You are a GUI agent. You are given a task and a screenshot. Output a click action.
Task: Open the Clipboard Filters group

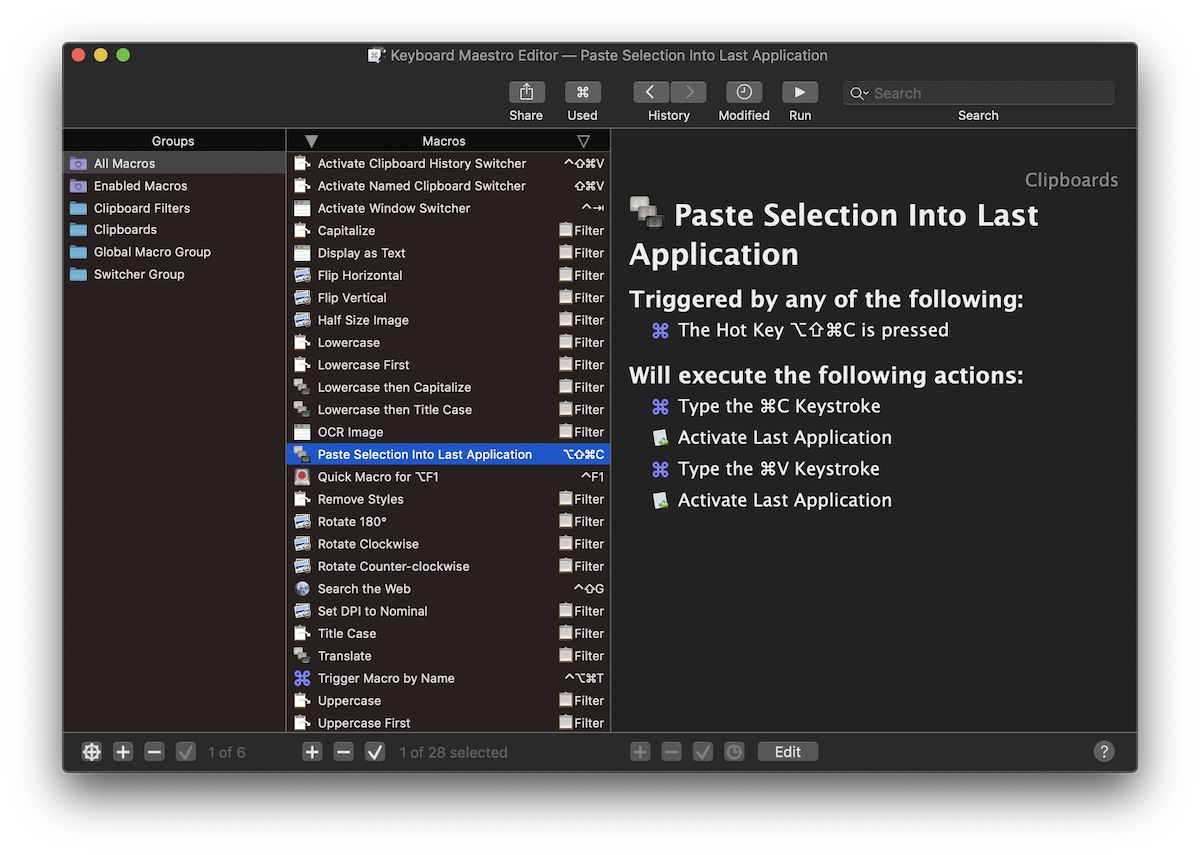pos(174,208)
